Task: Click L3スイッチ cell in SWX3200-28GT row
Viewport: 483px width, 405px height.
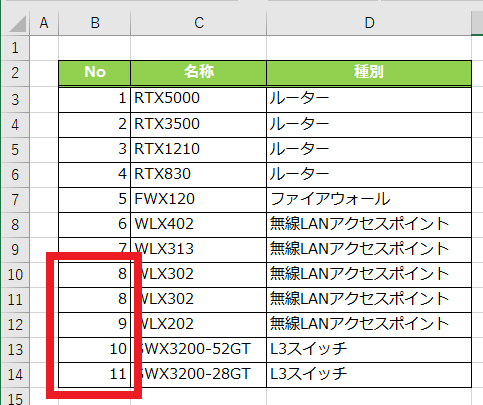Action: coord(369,375)
